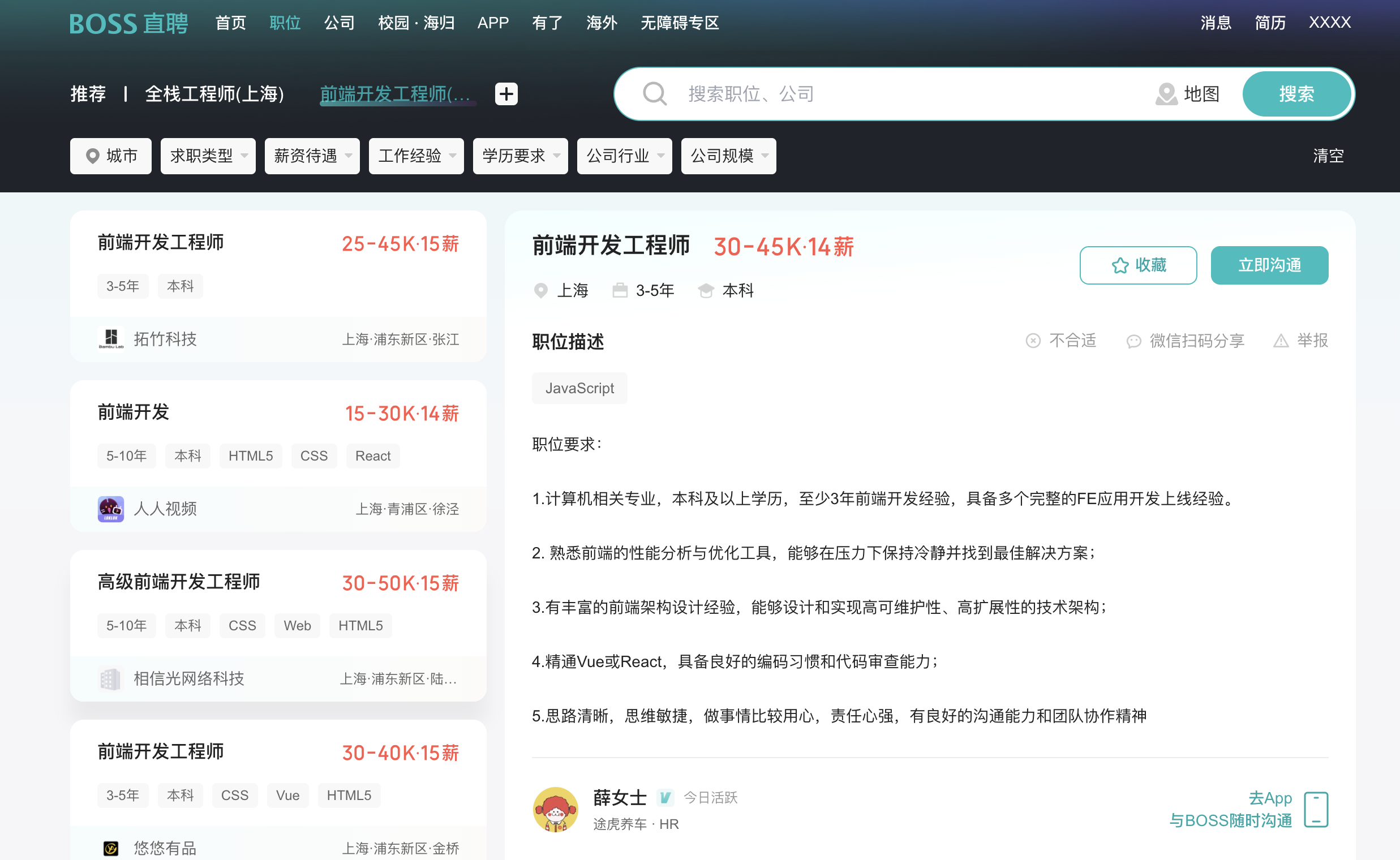Open the 城市 filter dropdown
The image size is (1400, 860).
pyautogui.click(x=110, y=156)
